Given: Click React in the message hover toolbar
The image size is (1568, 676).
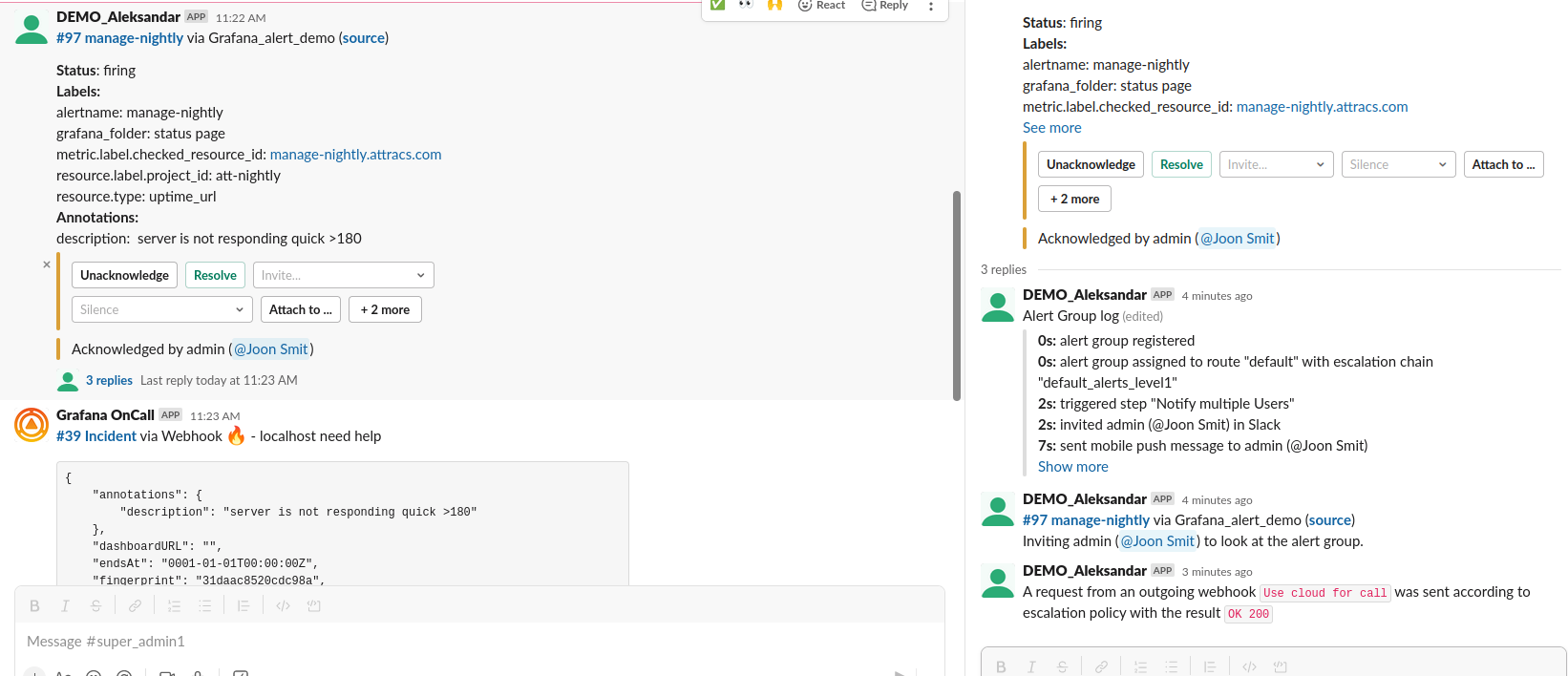Looking at the screenshot, I should click(x=821, y=6).
